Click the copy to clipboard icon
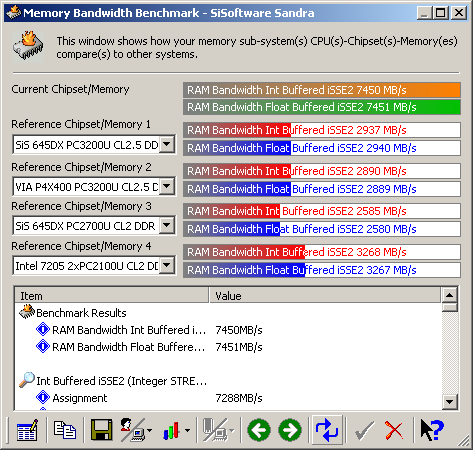 click(x=65, y=430)
